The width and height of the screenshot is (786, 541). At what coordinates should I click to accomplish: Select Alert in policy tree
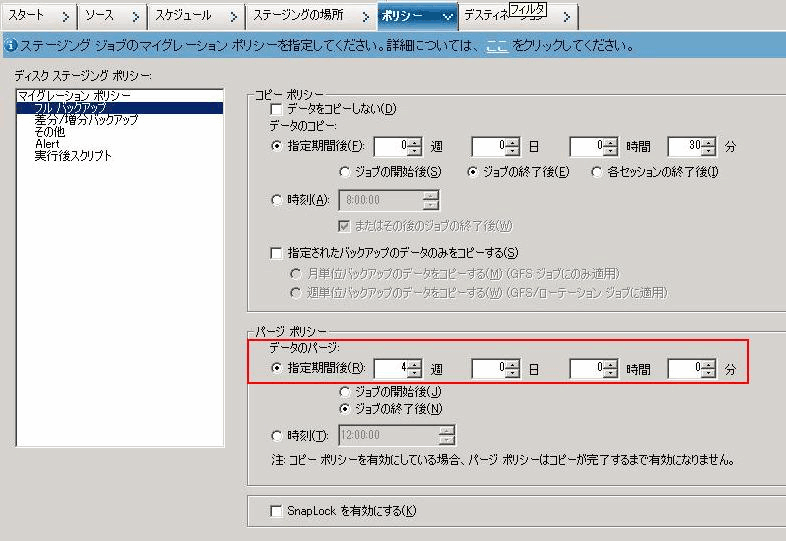[47, 143]
